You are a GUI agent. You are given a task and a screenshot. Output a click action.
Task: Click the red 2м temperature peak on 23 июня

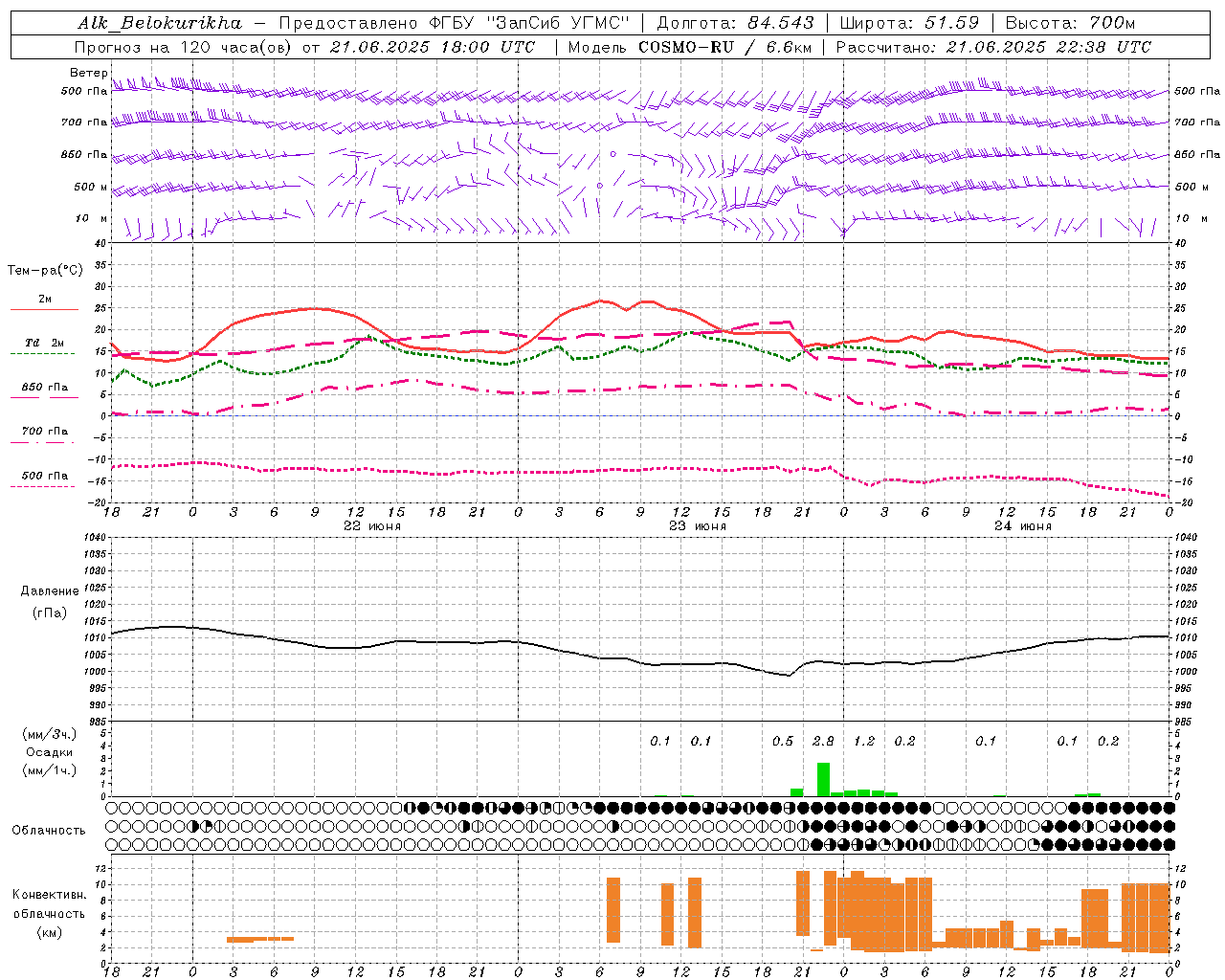pos(601,301)
